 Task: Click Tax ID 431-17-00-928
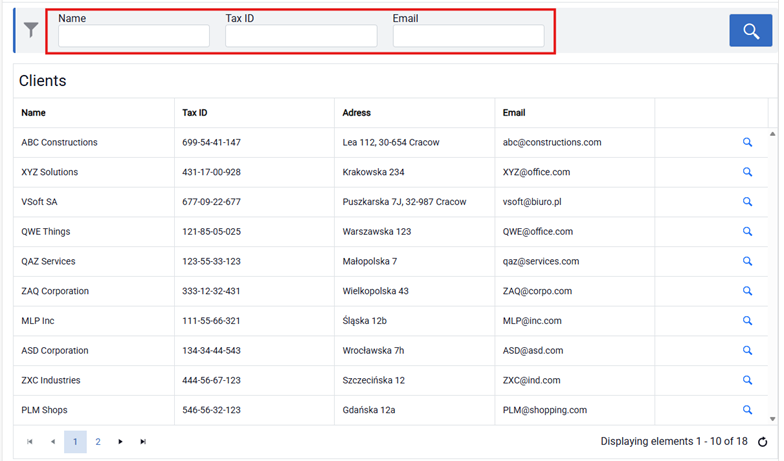(212, 172)
